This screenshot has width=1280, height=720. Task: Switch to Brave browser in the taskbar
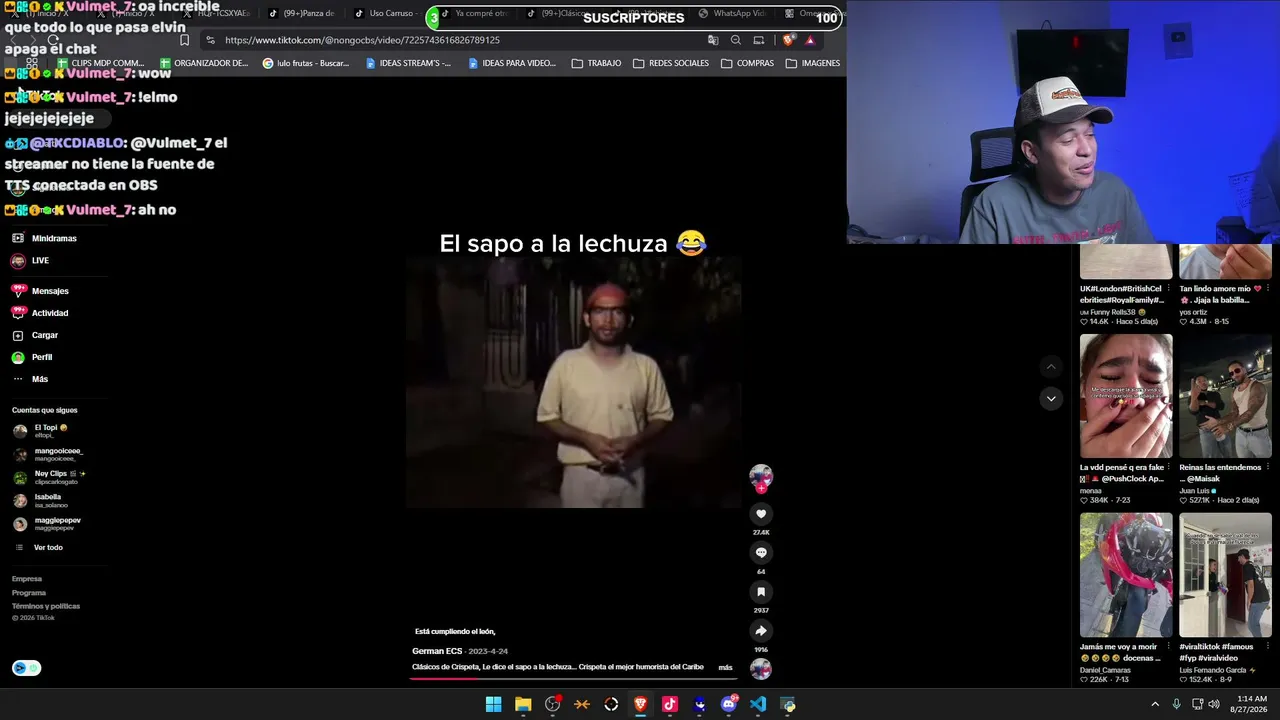click(x=641, y=704)
